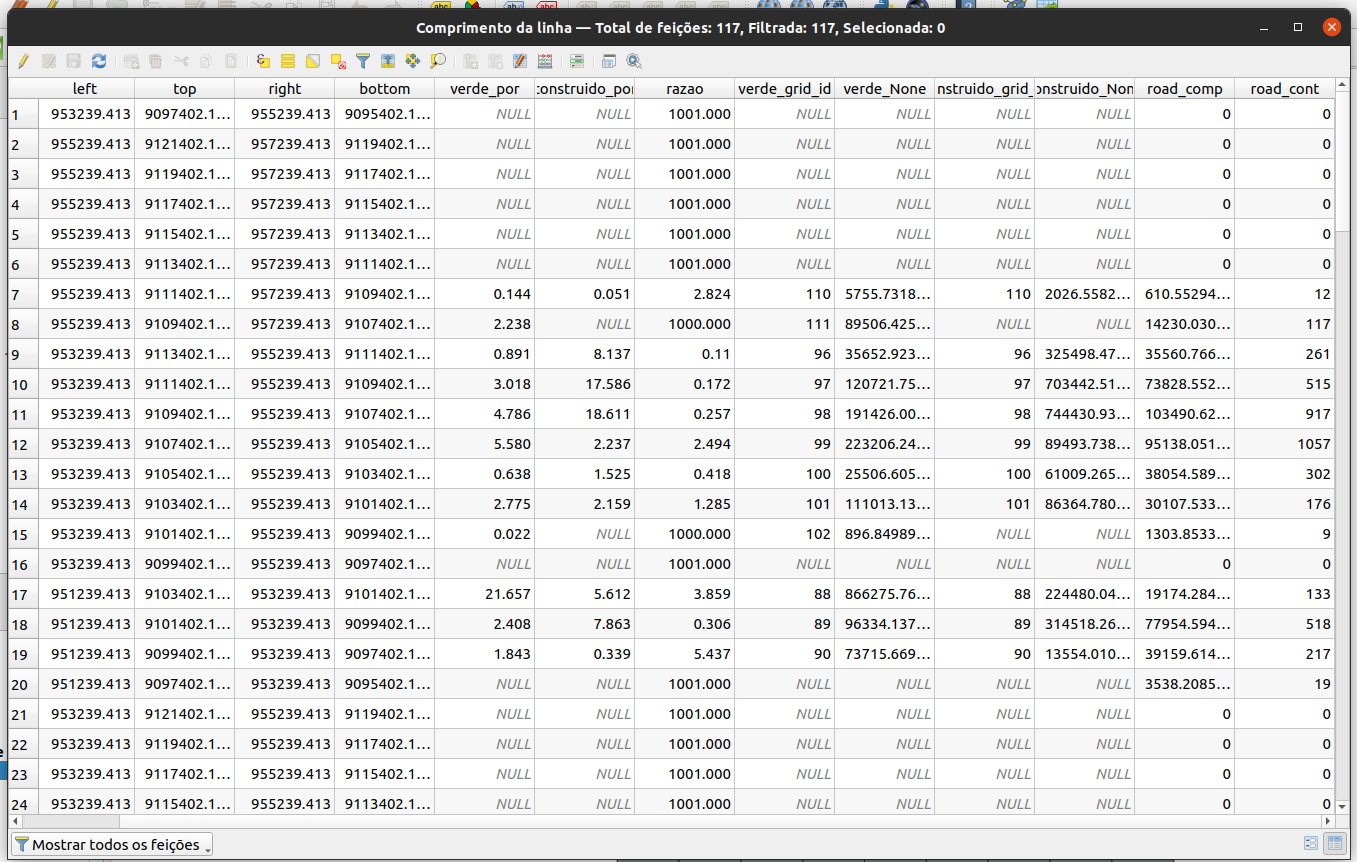Click the verde_por cell showing 21.657
The width and height of the screenshot is (1357, 862).
click(x=485, y=594)
